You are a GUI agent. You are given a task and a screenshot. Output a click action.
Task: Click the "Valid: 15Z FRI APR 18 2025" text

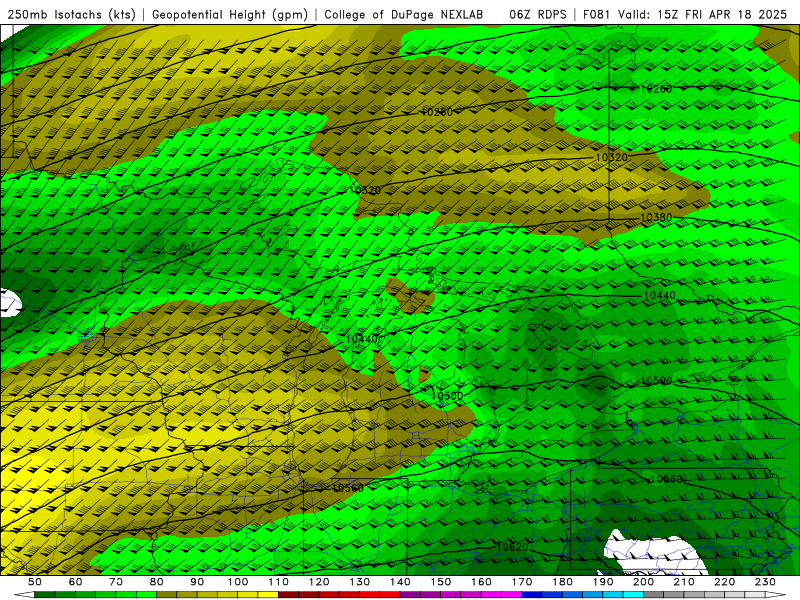click(703, 15)
